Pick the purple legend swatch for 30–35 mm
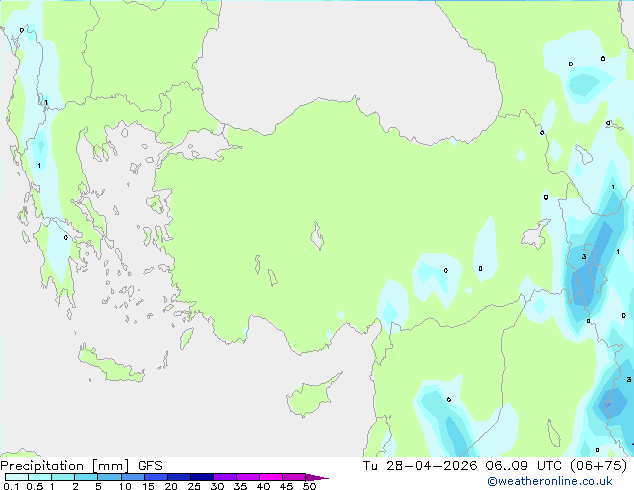Image resolution: width=634 pixels, height=490 pixels. [x=224, y=477]
